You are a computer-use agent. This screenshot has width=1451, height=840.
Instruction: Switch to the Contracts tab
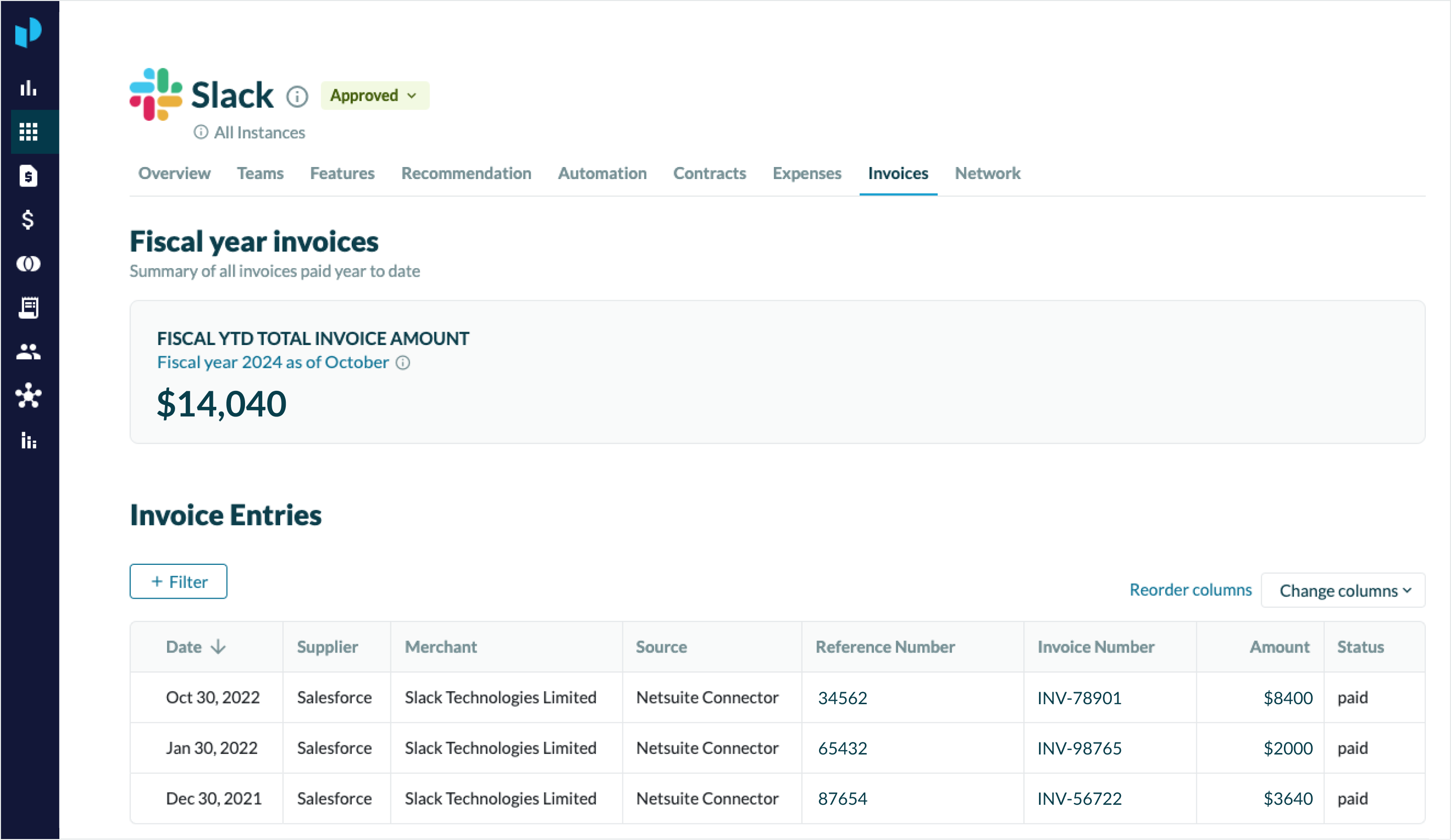(709, 174)
